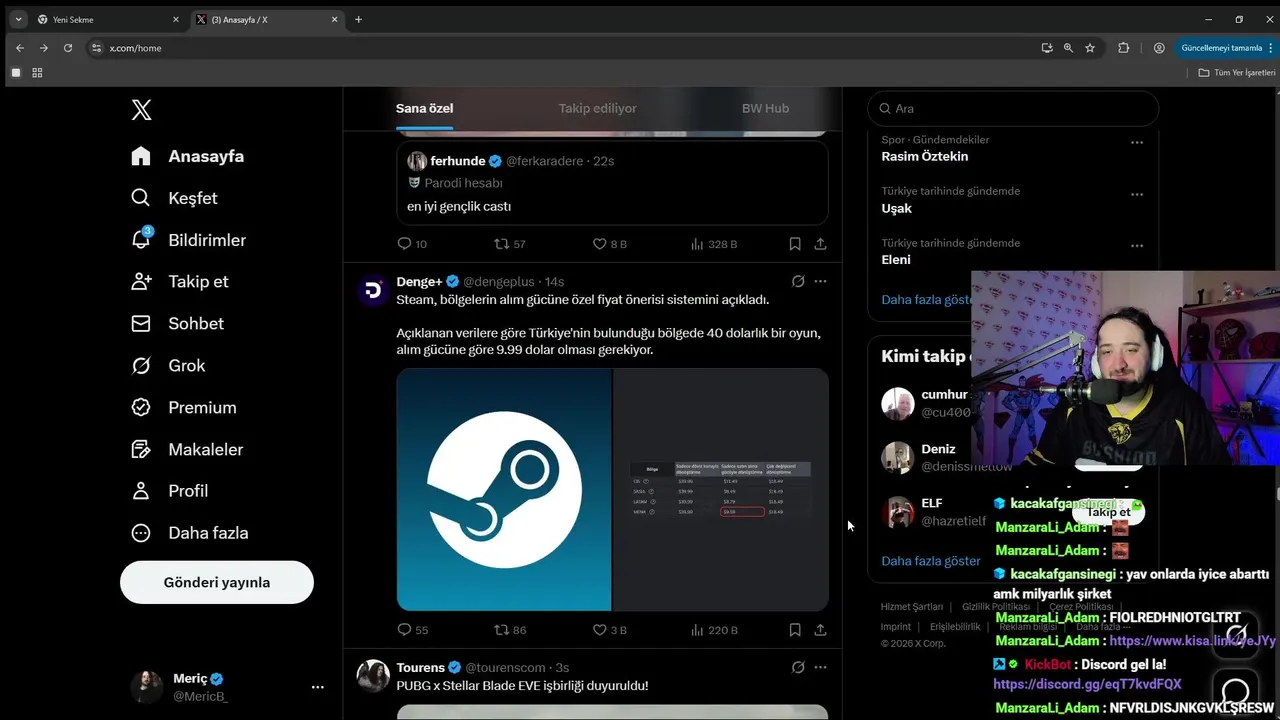The image size is (1280, 720).
Task: Open new browser tab with plus
Action: pyautogui.click(x=358, y=19)
